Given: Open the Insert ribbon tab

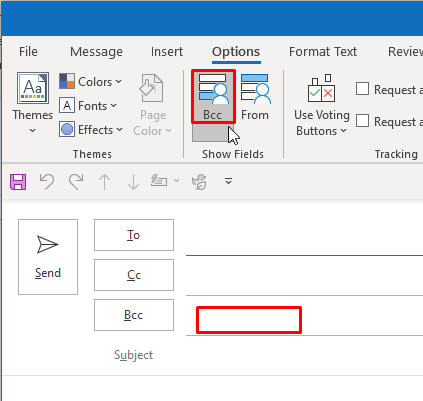Looking at the screenshot, I should click(167, 52).
